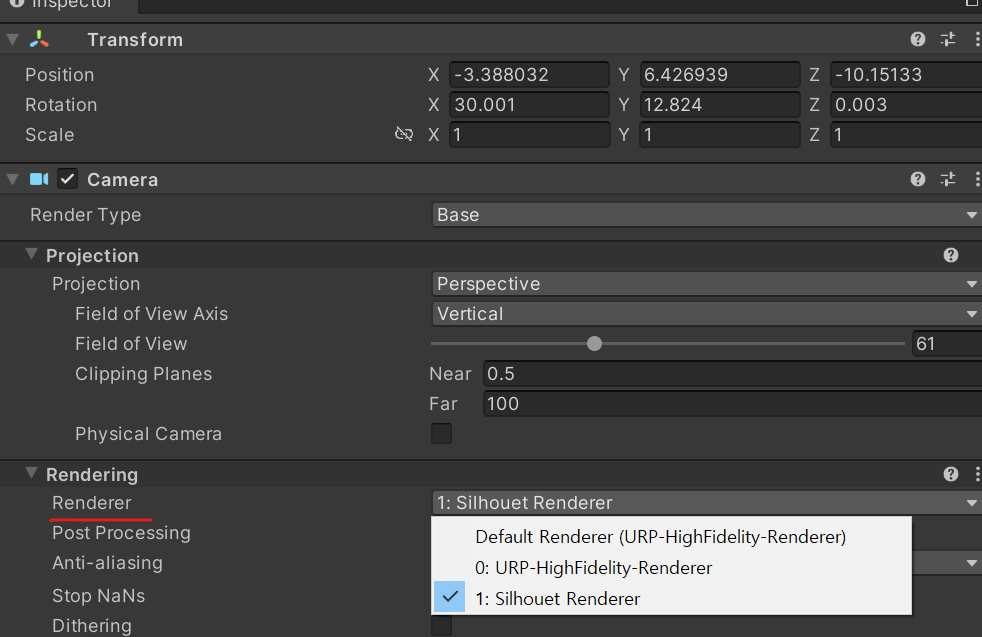
Task: Adjust the Field of View slider handle
Action: [x=594, y=343]
